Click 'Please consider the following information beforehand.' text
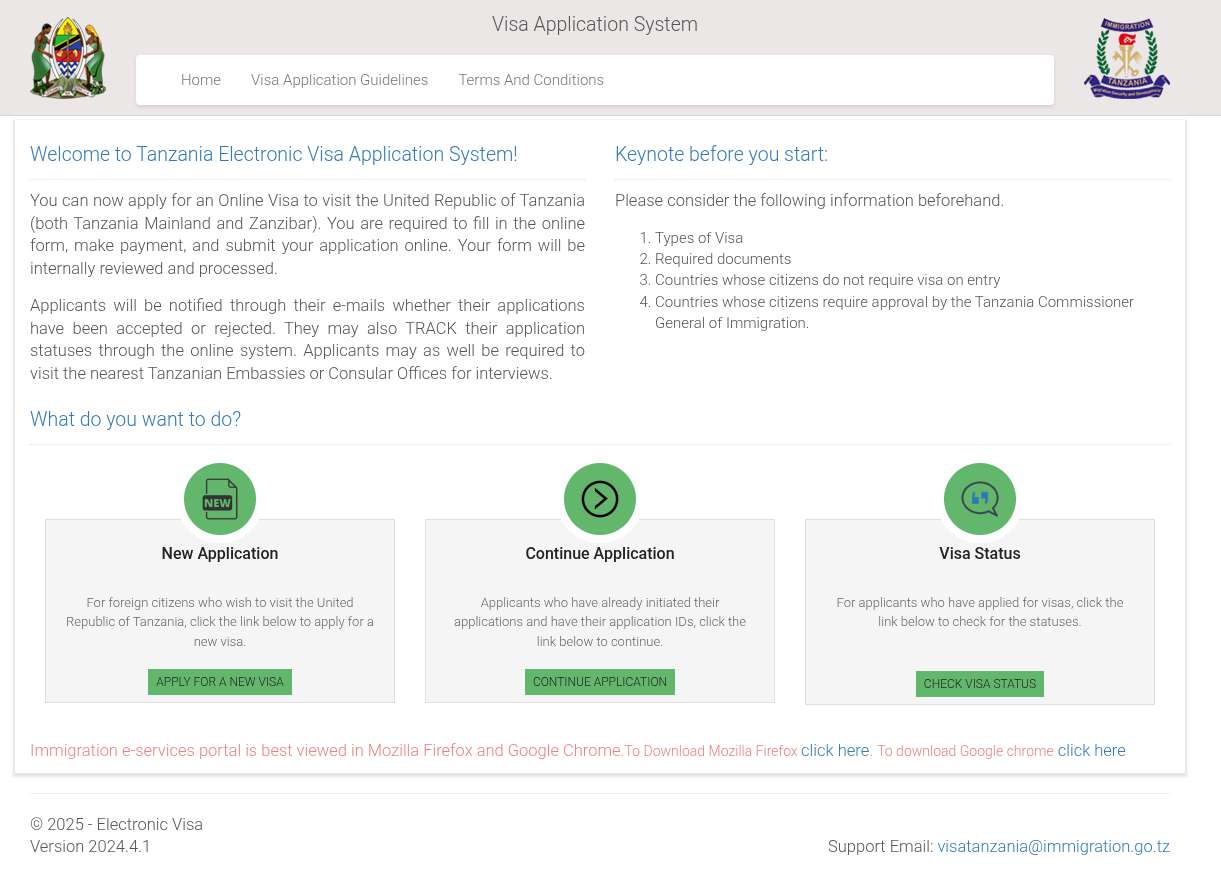1221x883 pixels. click(809, 200)
